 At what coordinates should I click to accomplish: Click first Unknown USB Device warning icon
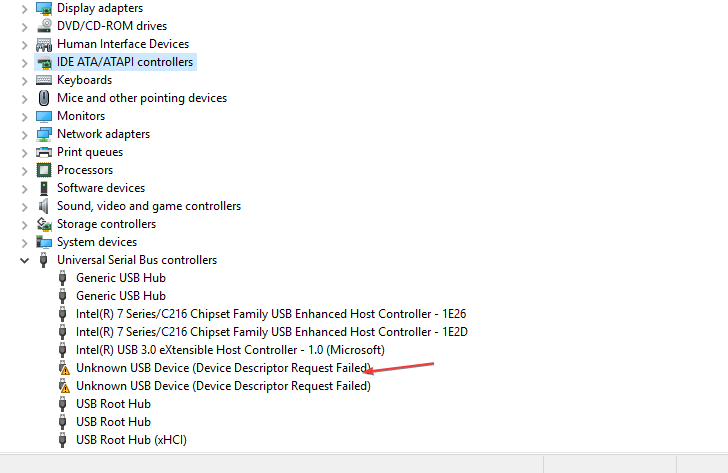[65, 368]
